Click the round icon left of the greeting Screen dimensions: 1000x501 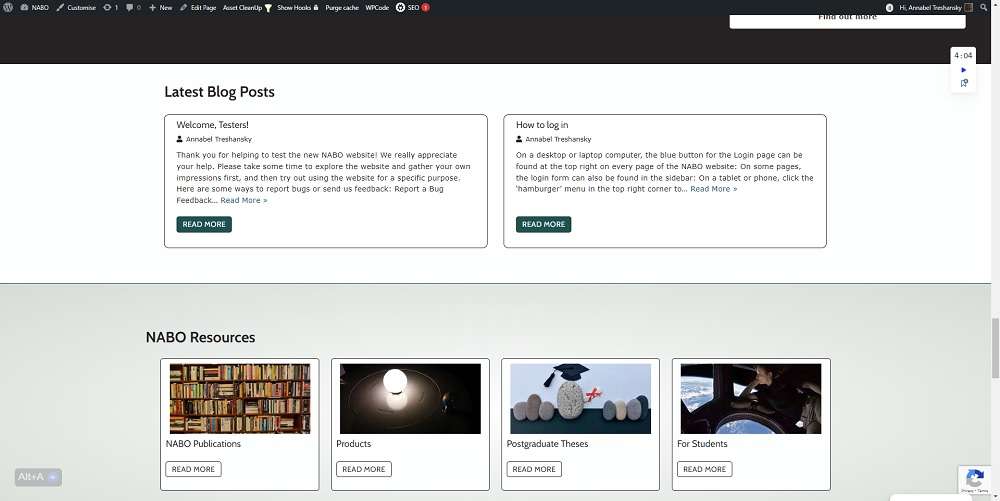point(890,8)
